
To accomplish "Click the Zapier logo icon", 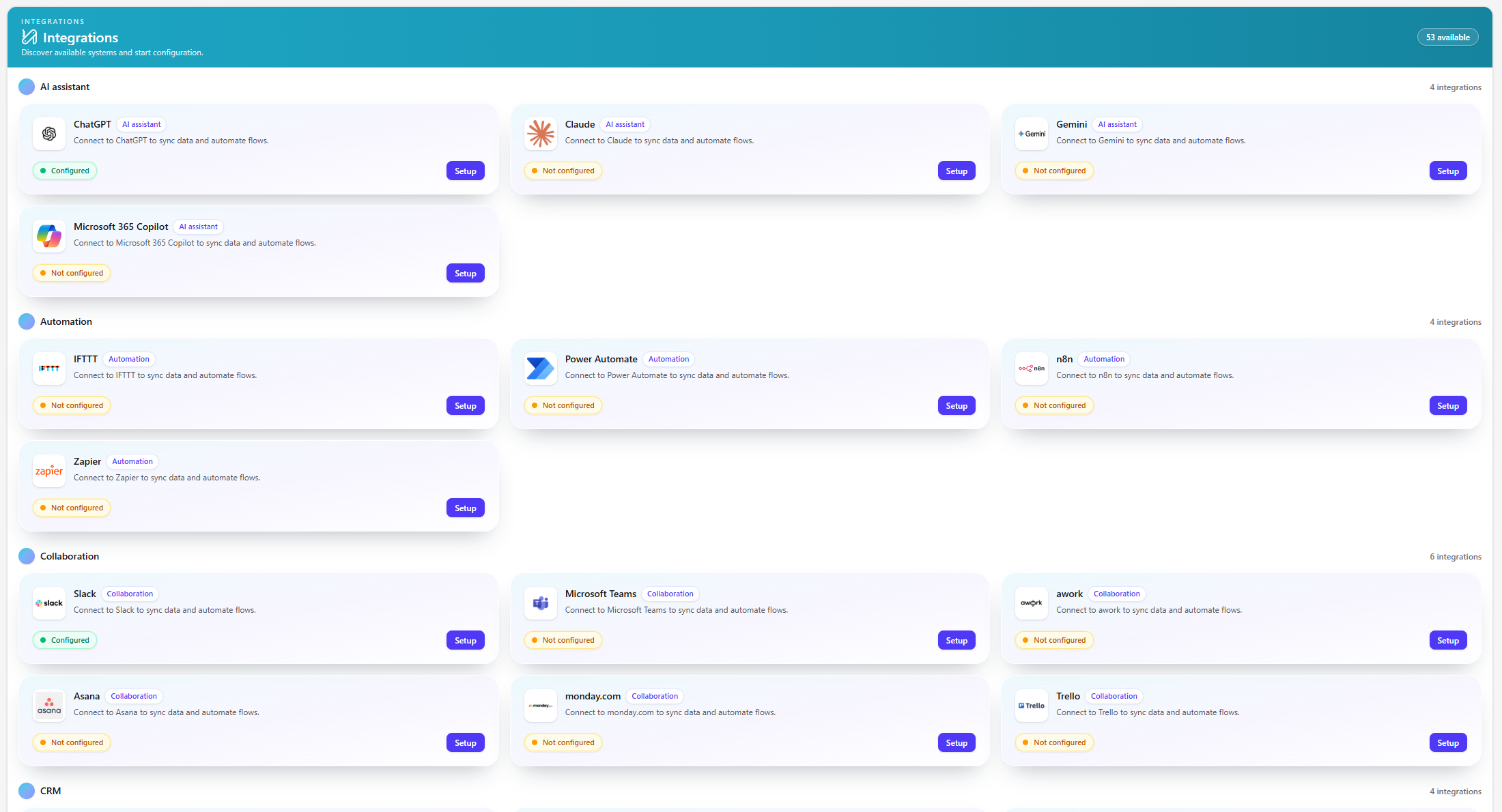I will 49,471.
